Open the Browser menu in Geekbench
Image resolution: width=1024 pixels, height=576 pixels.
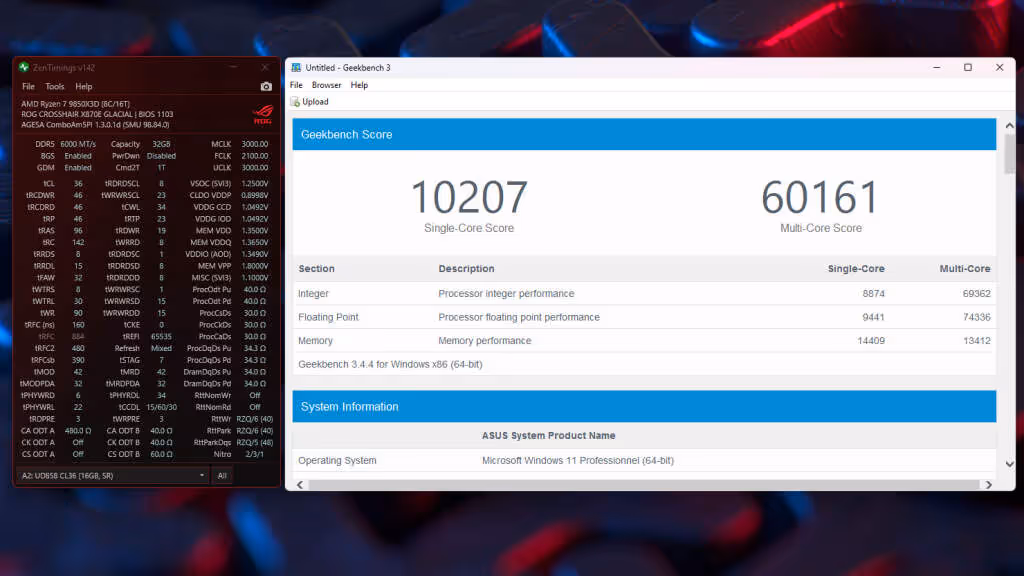[327, 85]
